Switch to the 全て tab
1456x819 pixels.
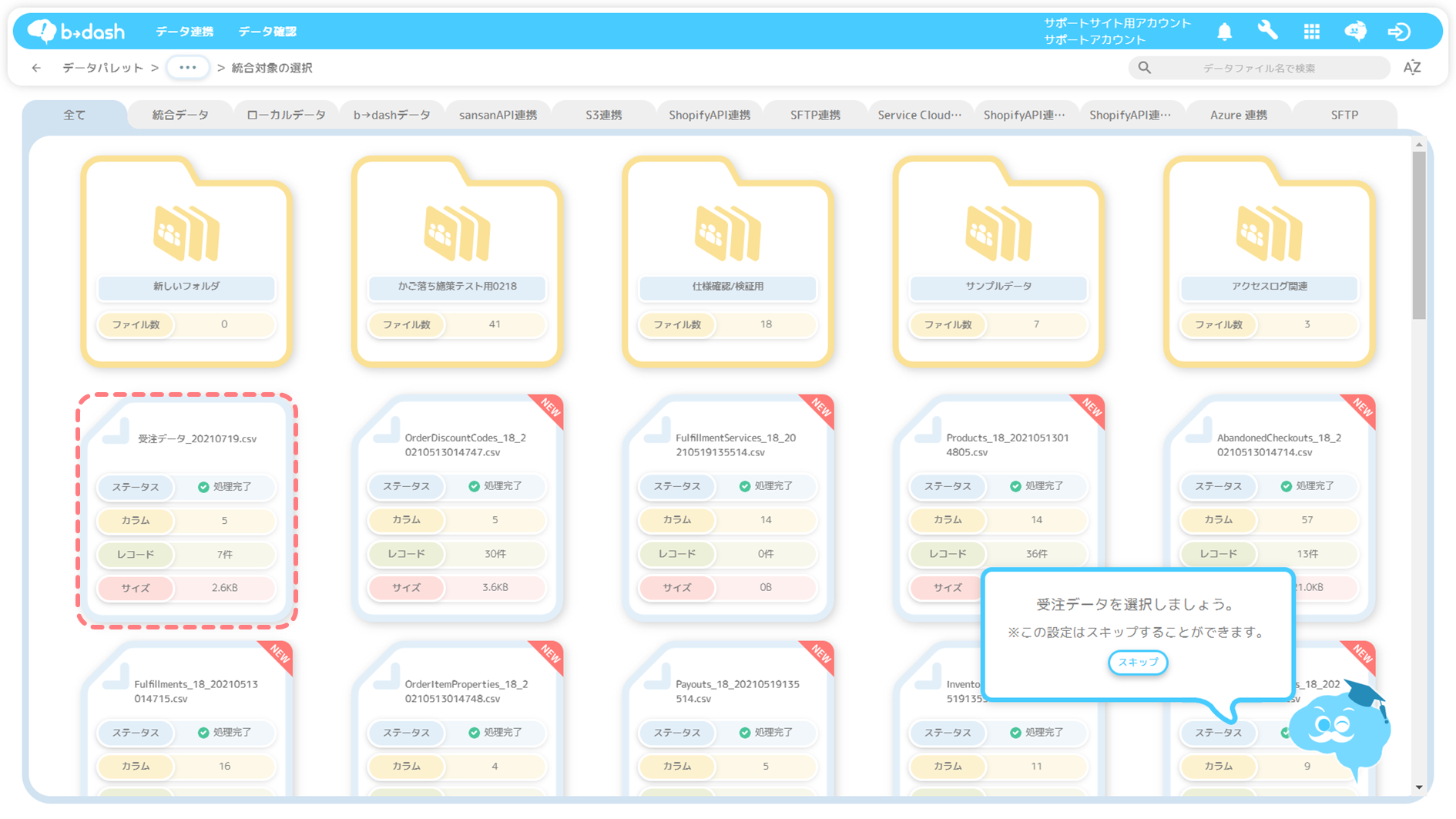75,115
